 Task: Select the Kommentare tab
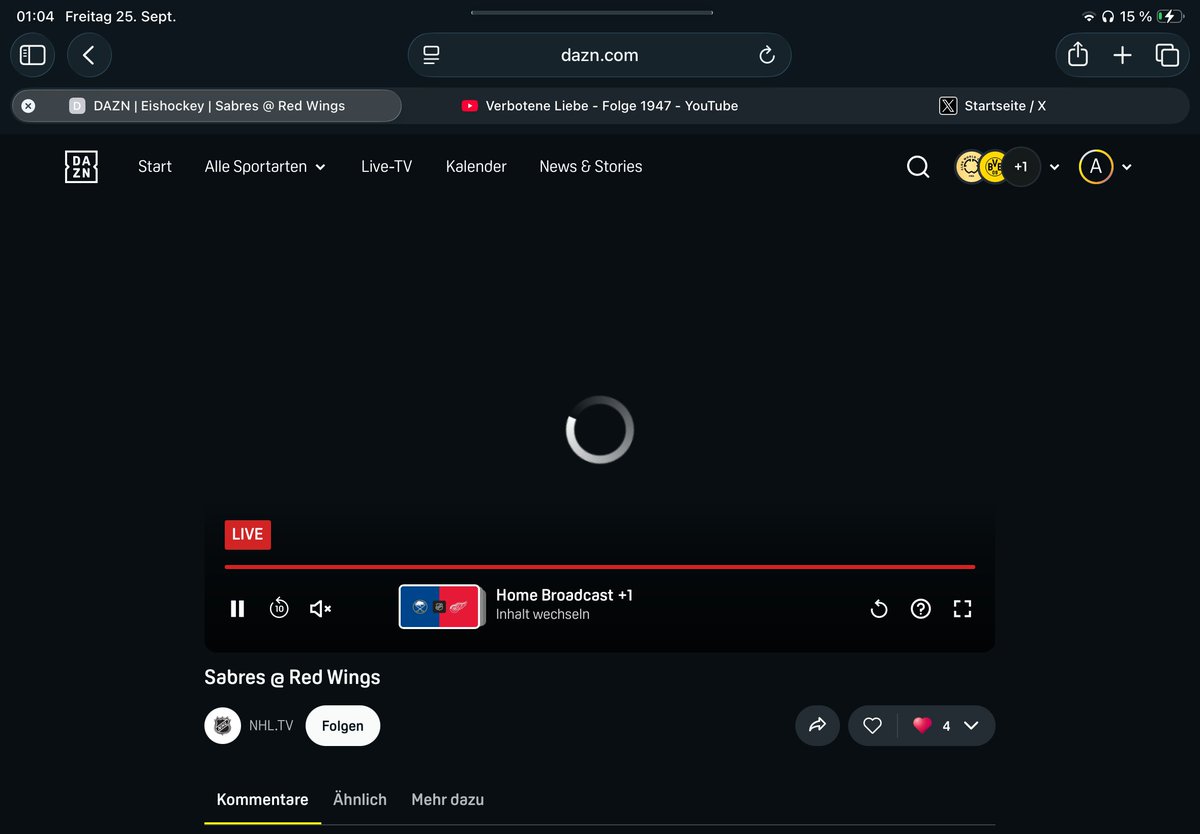pyautogui.click(x=263, y=800)
